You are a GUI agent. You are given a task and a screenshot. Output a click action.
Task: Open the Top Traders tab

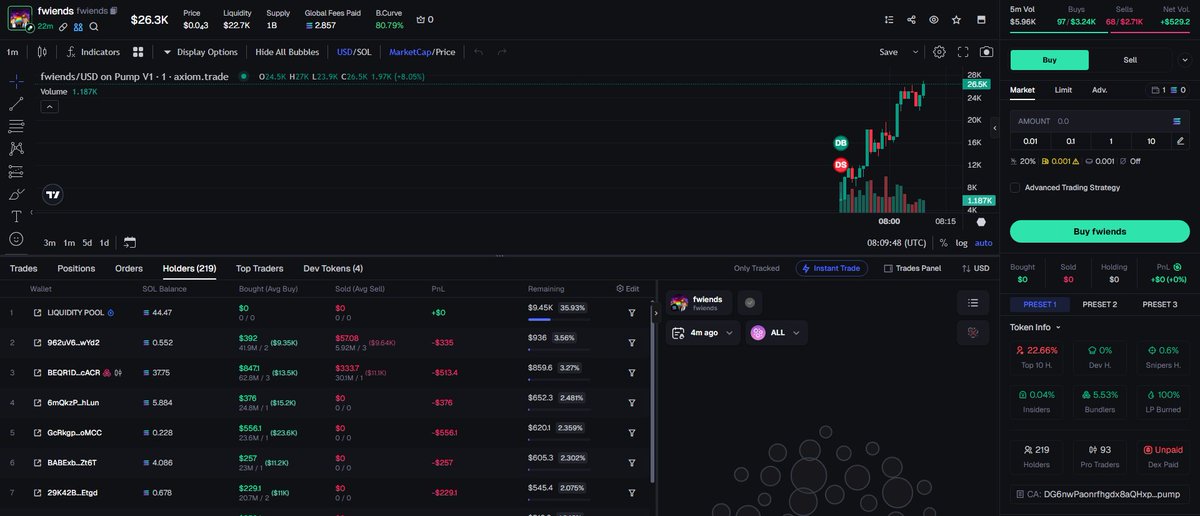coord(259,268)
